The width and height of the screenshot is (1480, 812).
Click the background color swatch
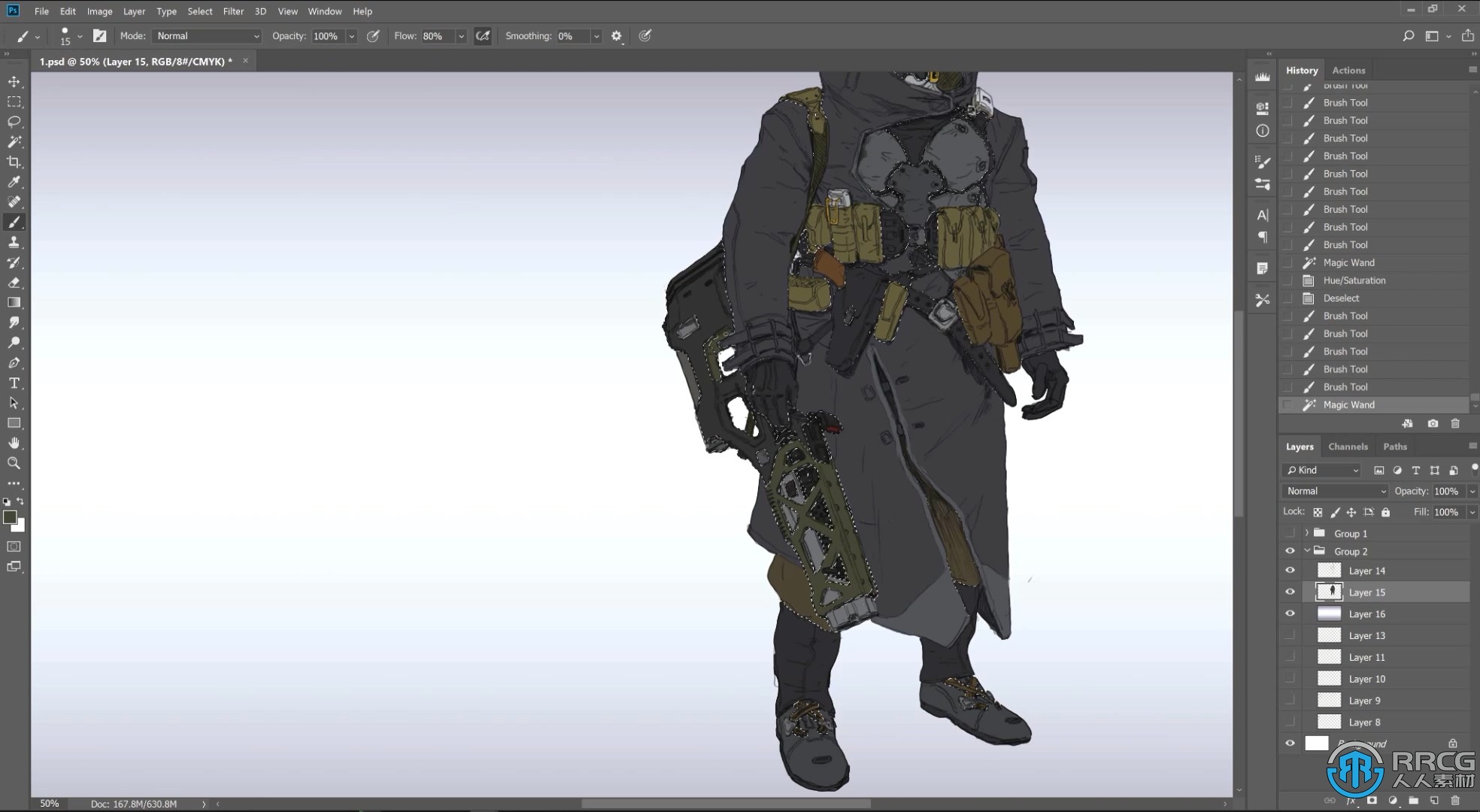point(20,526)
